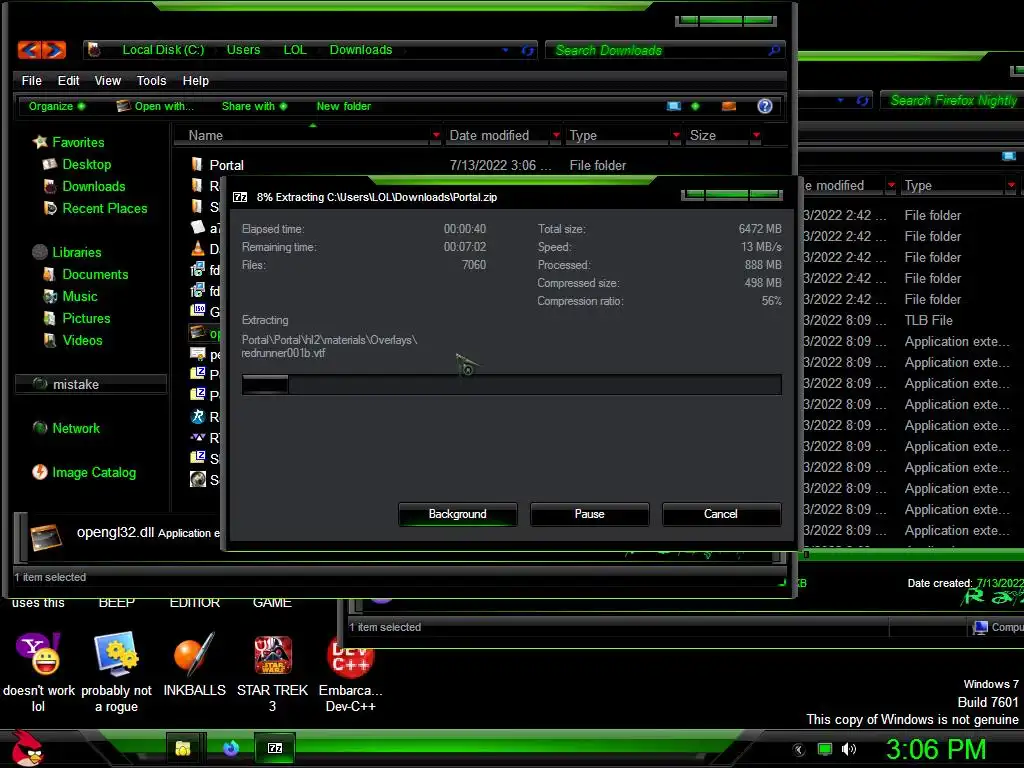Open the INKBALLS desktop icon
This screenshot has width=1024, height=768.
[x=194, y=665]
